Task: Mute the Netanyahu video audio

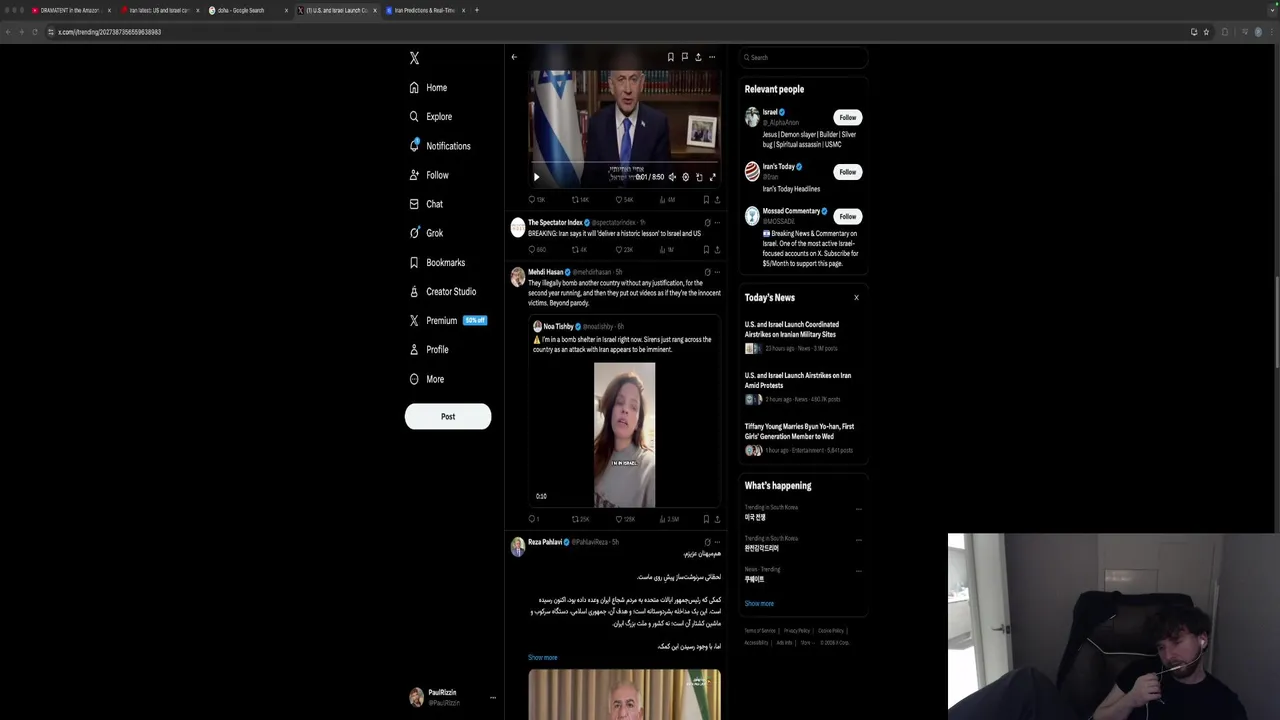Action: tap(672, 177)
